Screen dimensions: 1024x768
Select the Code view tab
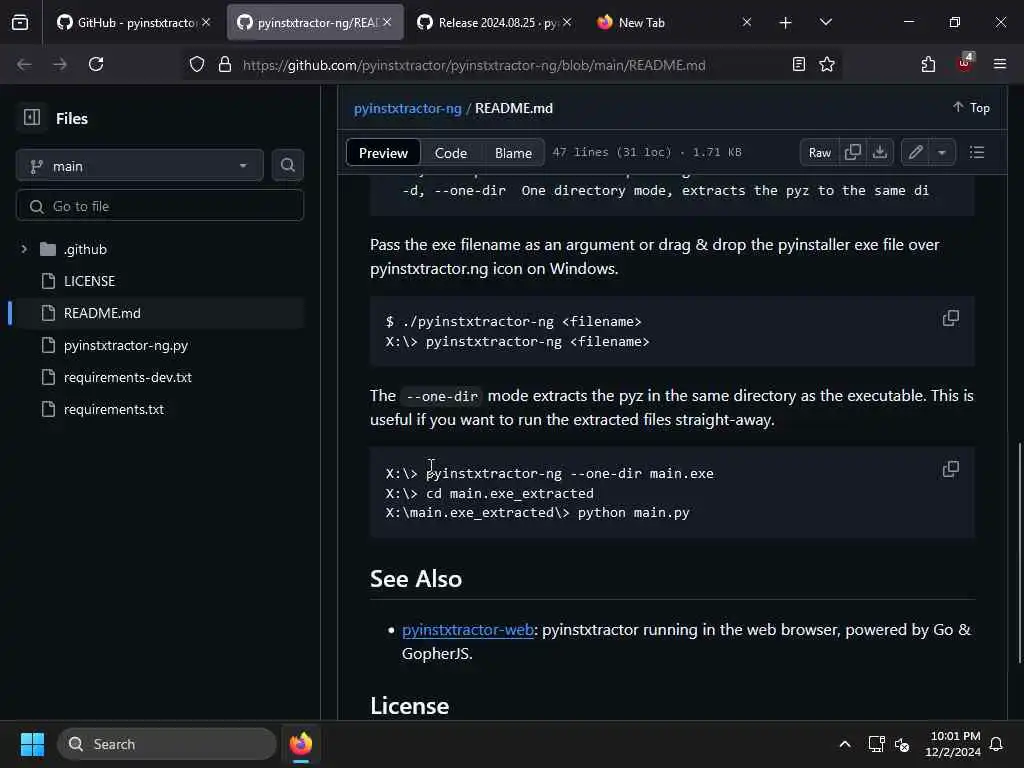click(x=451, y=153)
